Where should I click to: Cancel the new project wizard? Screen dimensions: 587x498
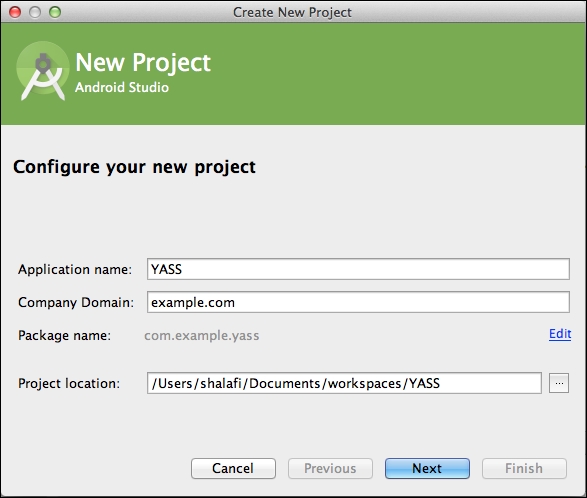tap(233, 468)
